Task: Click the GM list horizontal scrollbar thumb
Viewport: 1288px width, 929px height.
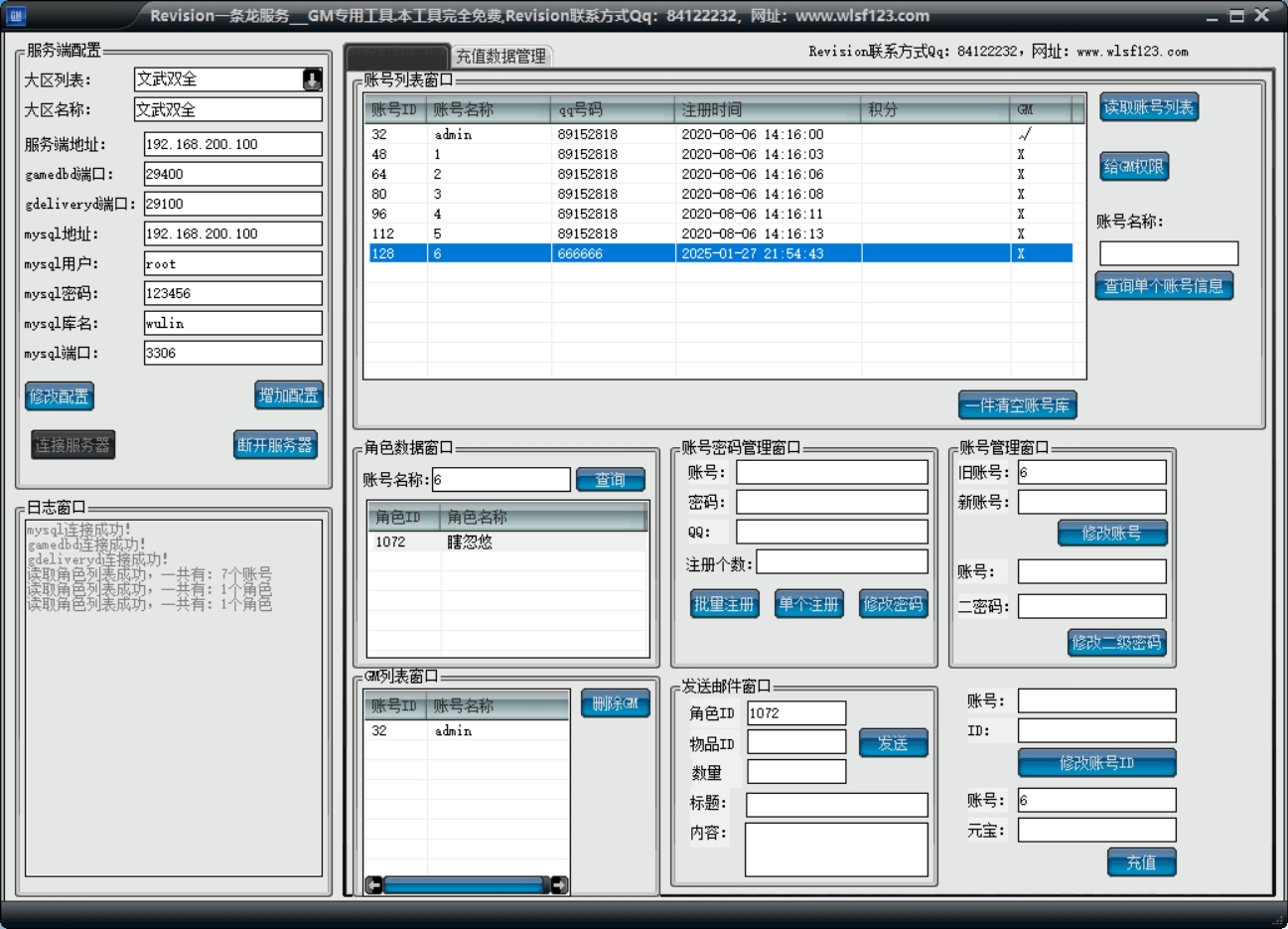Action: pyautogui.click(x=466, y=884)
